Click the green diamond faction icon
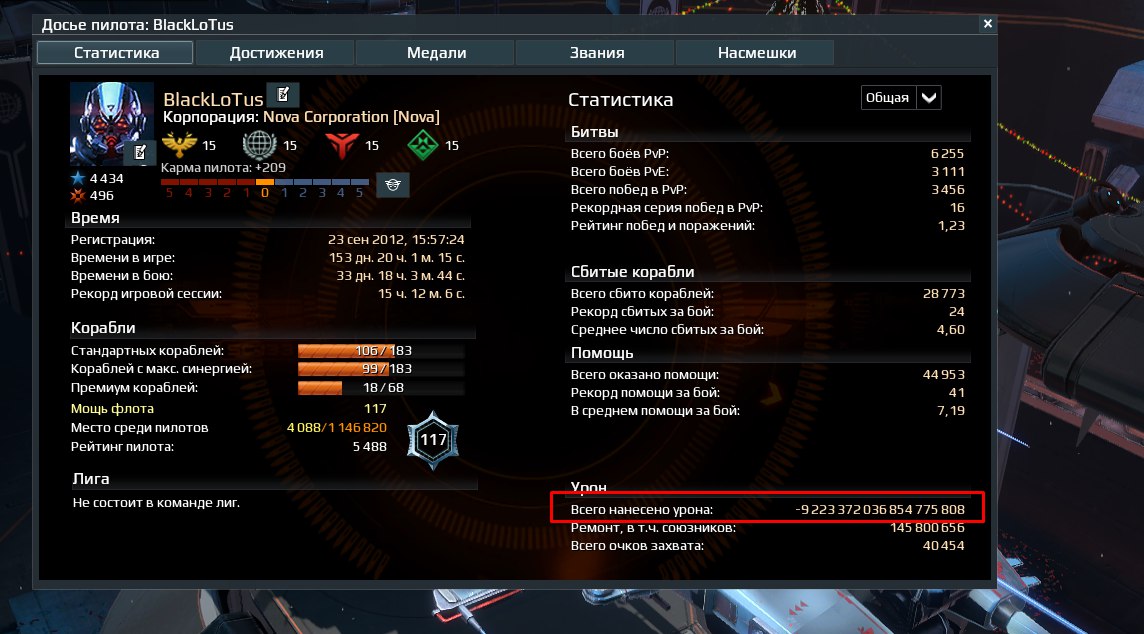This screenshot has height=634, width=1144. [422, 145]
